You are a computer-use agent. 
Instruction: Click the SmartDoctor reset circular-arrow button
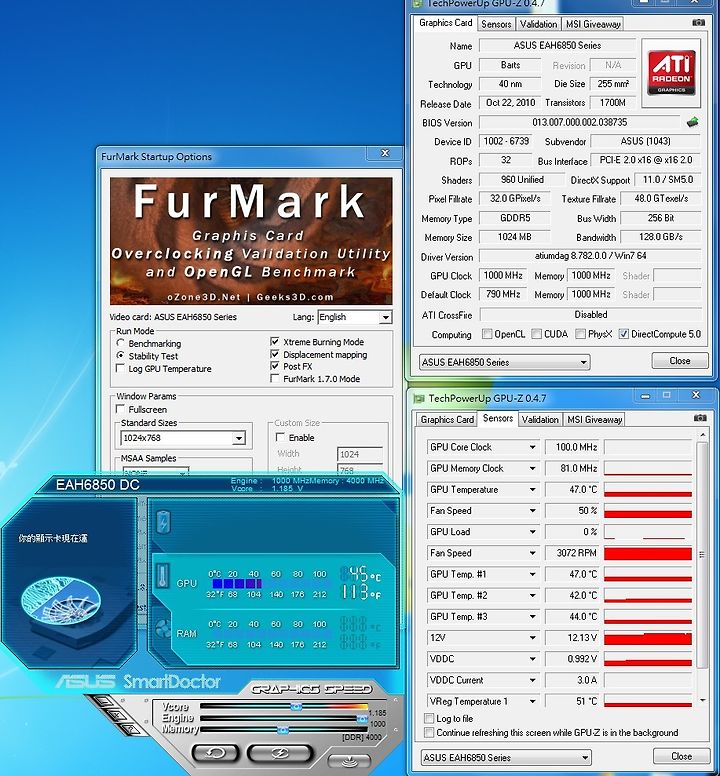[x=215, y=753]
